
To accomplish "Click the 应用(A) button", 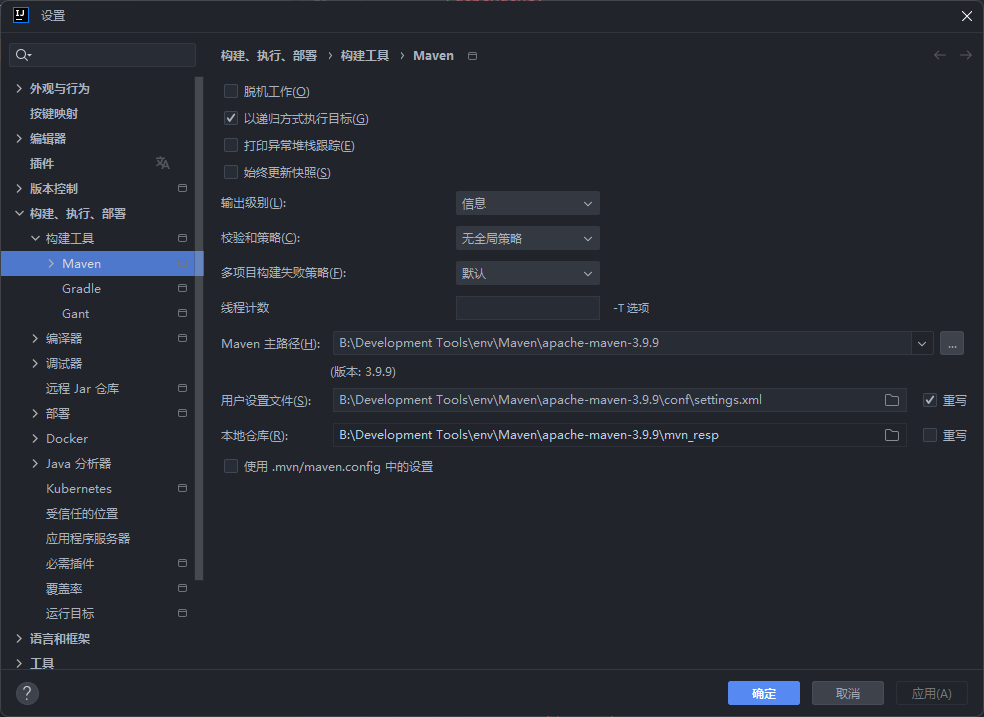I will 932,693.
